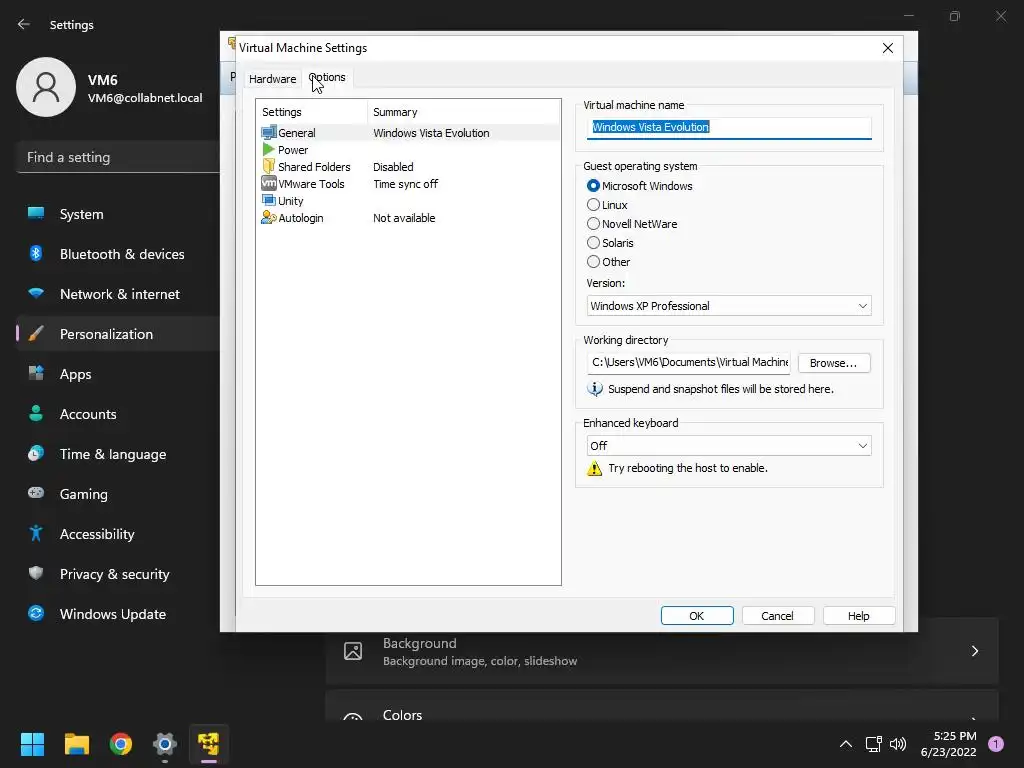Close the Virtual Machine Settings dialog
The image size is (1024, 768).
point(888,48)
